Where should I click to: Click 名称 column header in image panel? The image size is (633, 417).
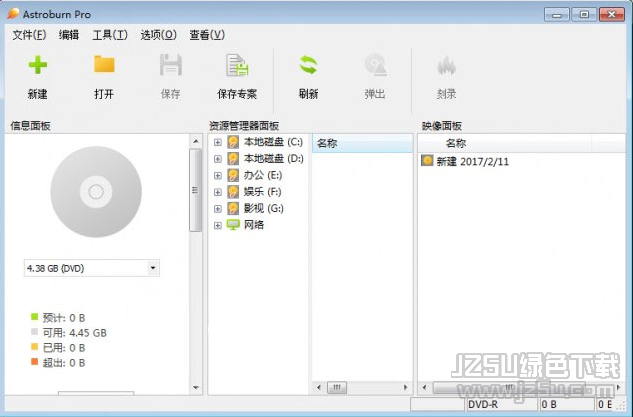coord(505,143)
